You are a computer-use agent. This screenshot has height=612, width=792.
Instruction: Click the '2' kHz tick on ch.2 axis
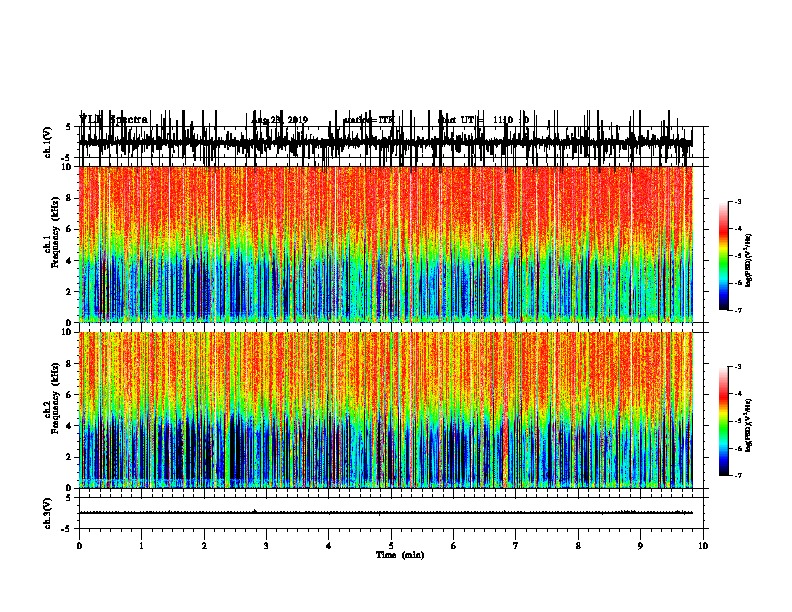point(69,457)
